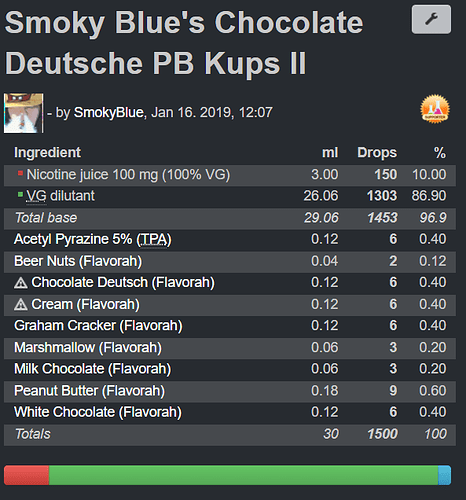Click red square marker beside Nicotine juice
This screenshot has width=466, height=500.
(x=20, y=173)
